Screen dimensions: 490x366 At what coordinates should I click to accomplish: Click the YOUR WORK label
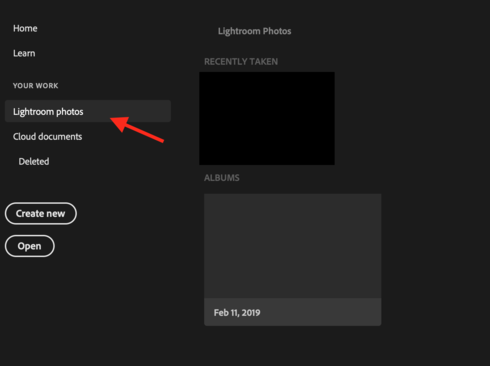(36, 86)
